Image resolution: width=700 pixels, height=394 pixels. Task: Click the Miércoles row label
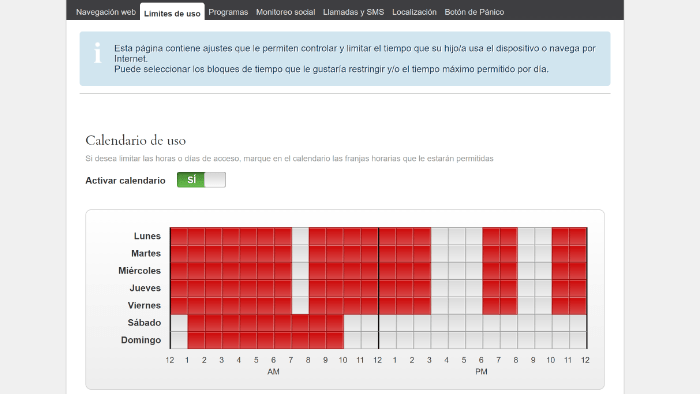pos(139,271)
